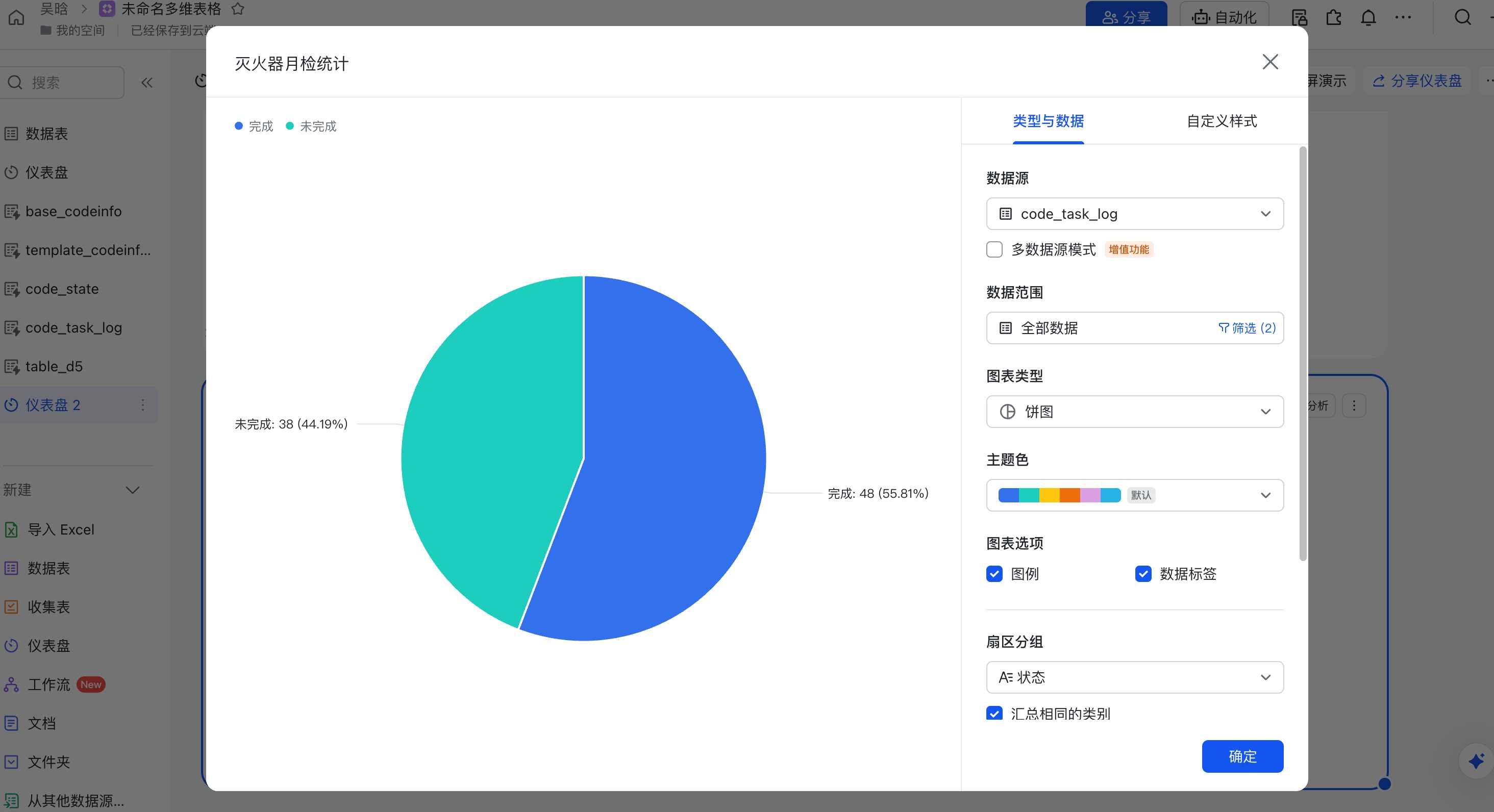The width and height of the screenshot is (1494, 812).
Task: Open the 饼图 chart type dropdown
Action: [x=1134, y=412]
